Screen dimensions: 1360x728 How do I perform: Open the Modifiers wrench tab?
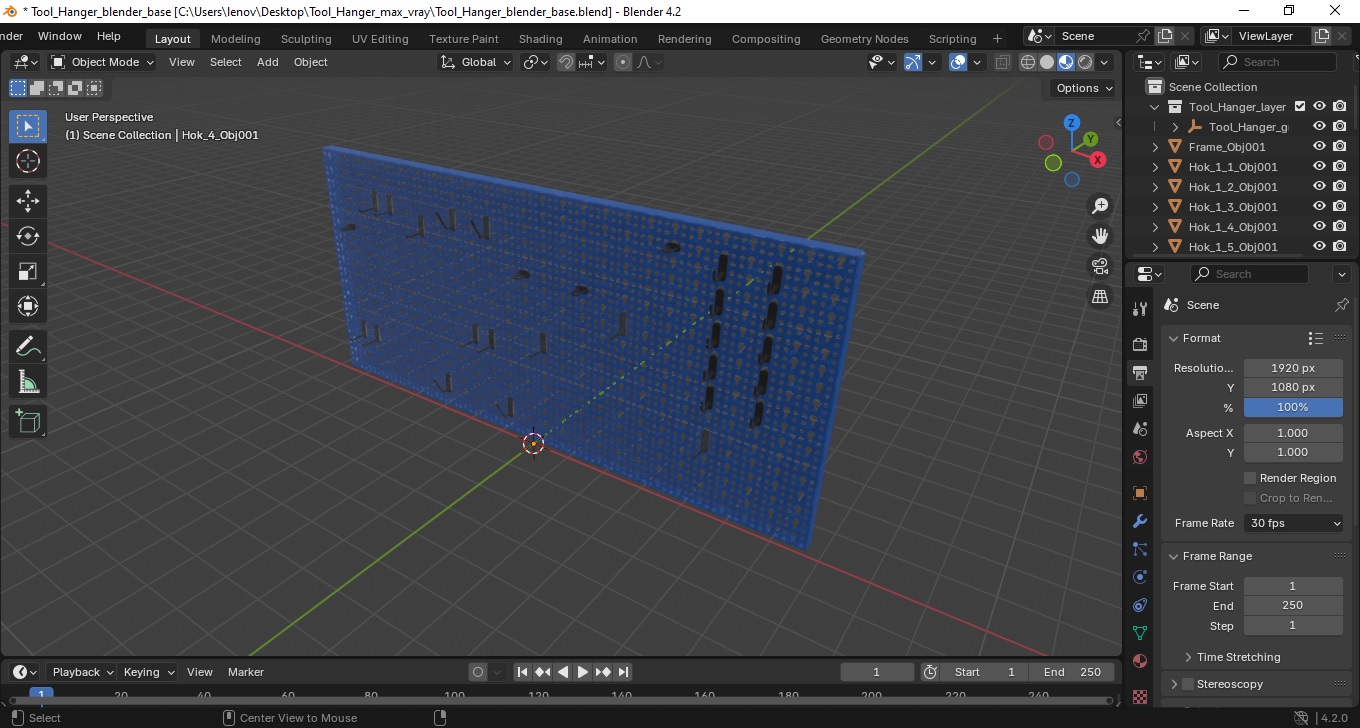[x=1139, y=522]
